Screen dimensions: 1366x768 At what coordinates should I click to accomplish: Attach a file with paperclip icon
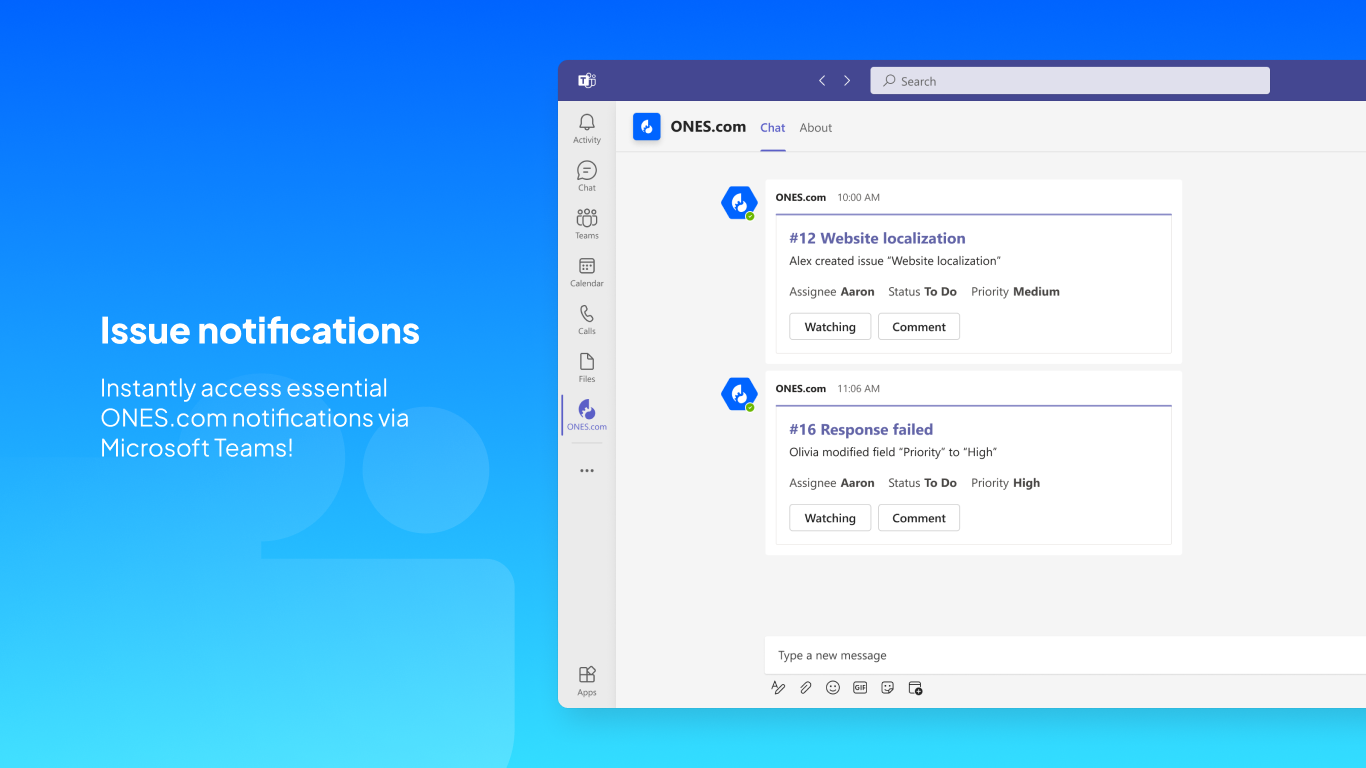805,688
